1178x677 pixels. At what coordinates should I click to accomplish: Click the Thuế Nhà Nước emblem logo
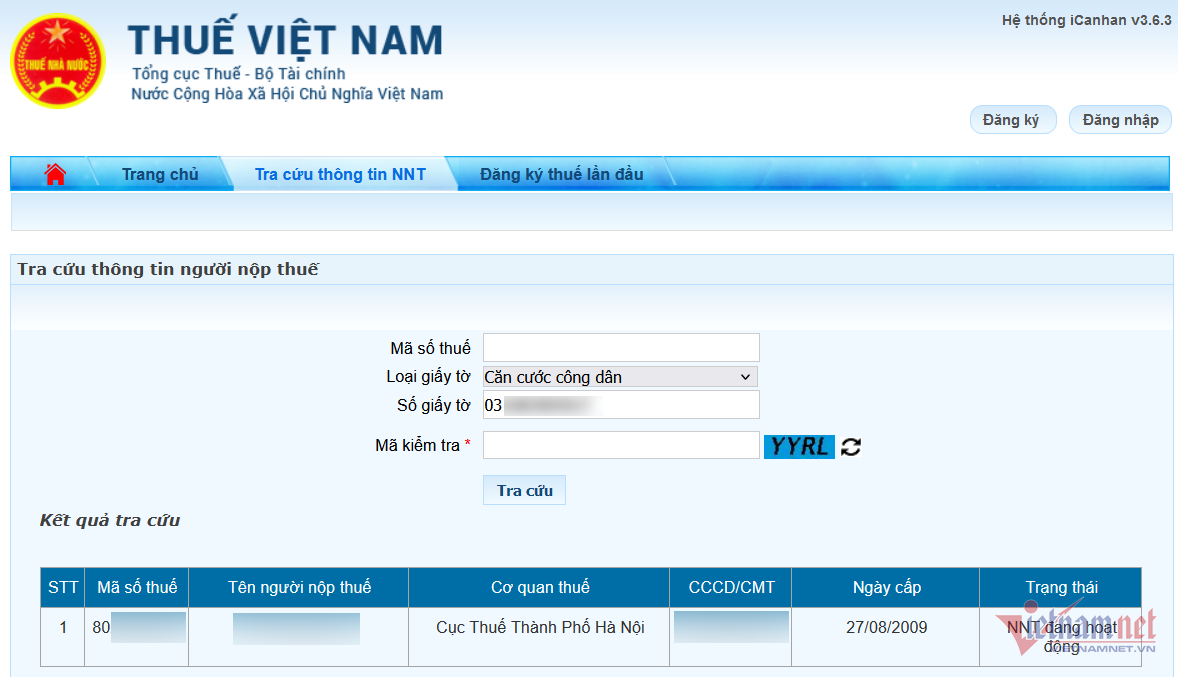(57, 61)
